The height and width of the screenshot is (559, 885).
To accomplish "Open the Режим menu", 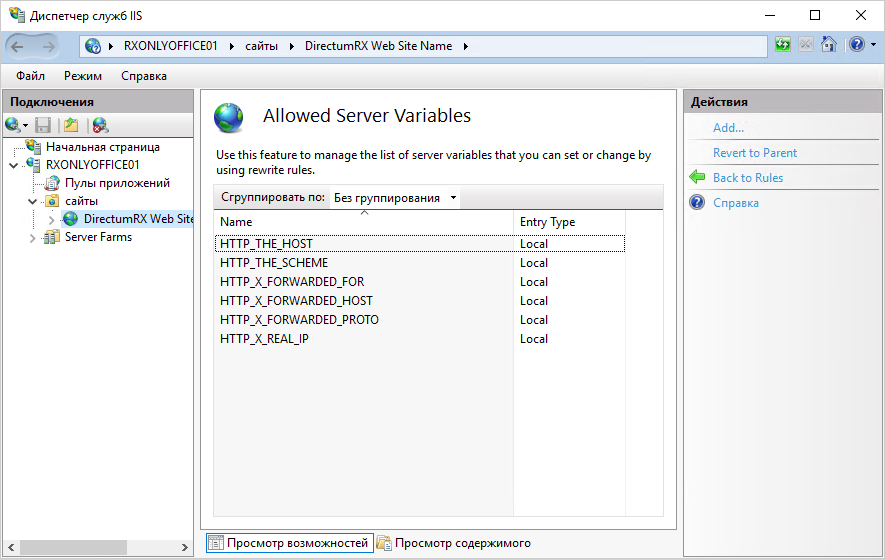I will [83, 76].
